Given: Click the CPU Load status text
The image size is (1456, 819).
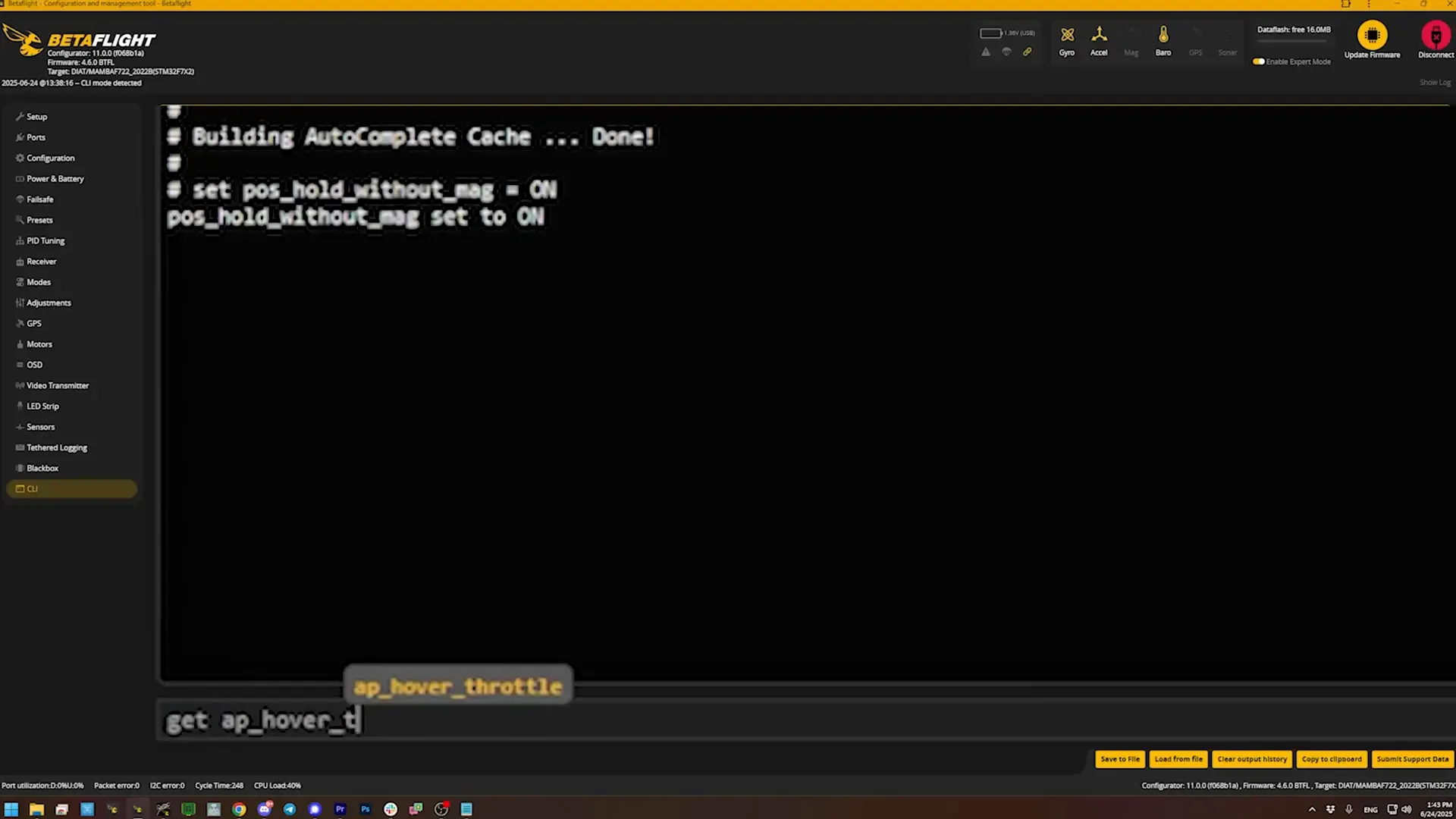Looking at the screenshot, I should pos(278,786).
